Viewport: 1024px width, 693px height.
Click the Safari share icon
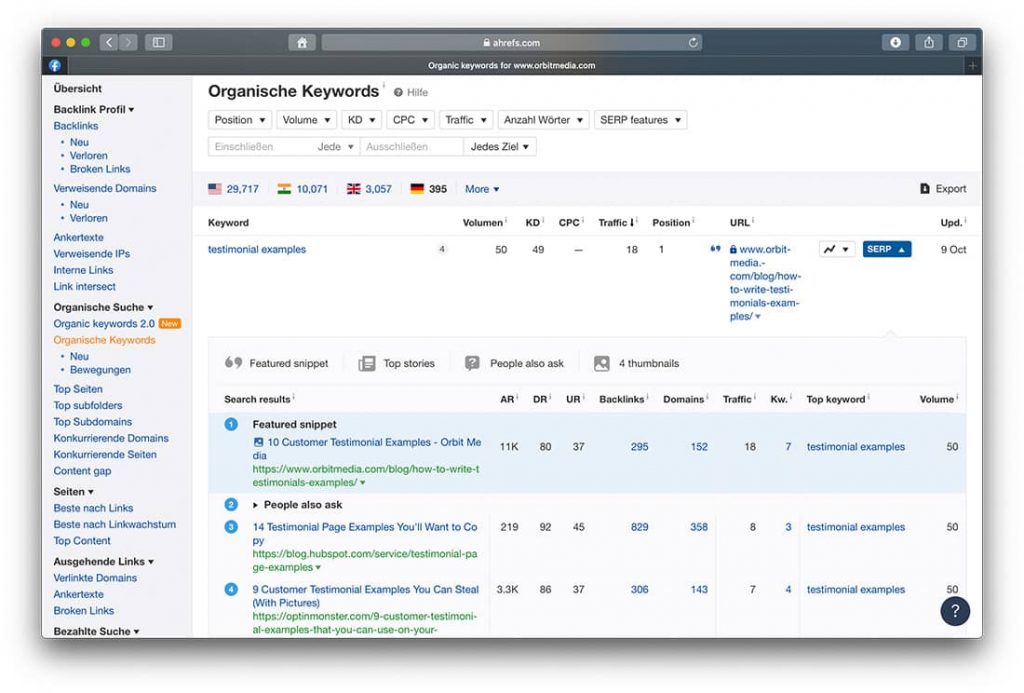929,42
